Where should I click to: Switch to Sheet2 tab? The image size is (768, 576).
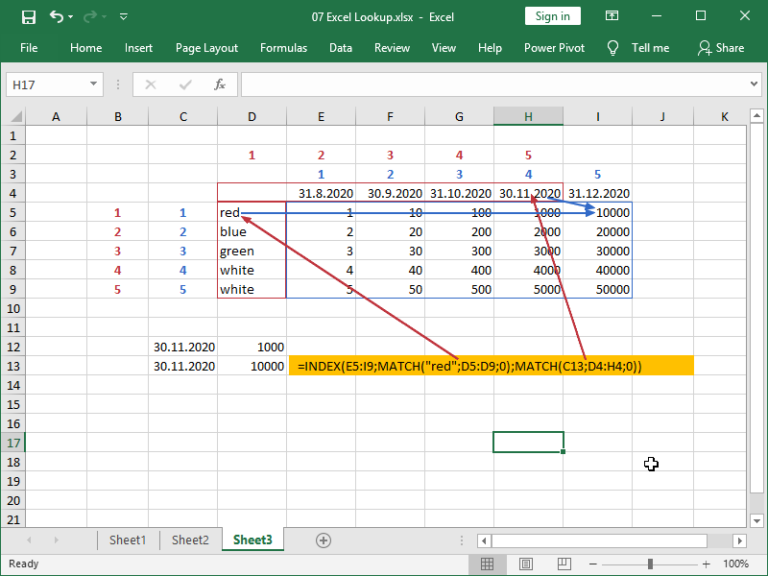(190, 540)
